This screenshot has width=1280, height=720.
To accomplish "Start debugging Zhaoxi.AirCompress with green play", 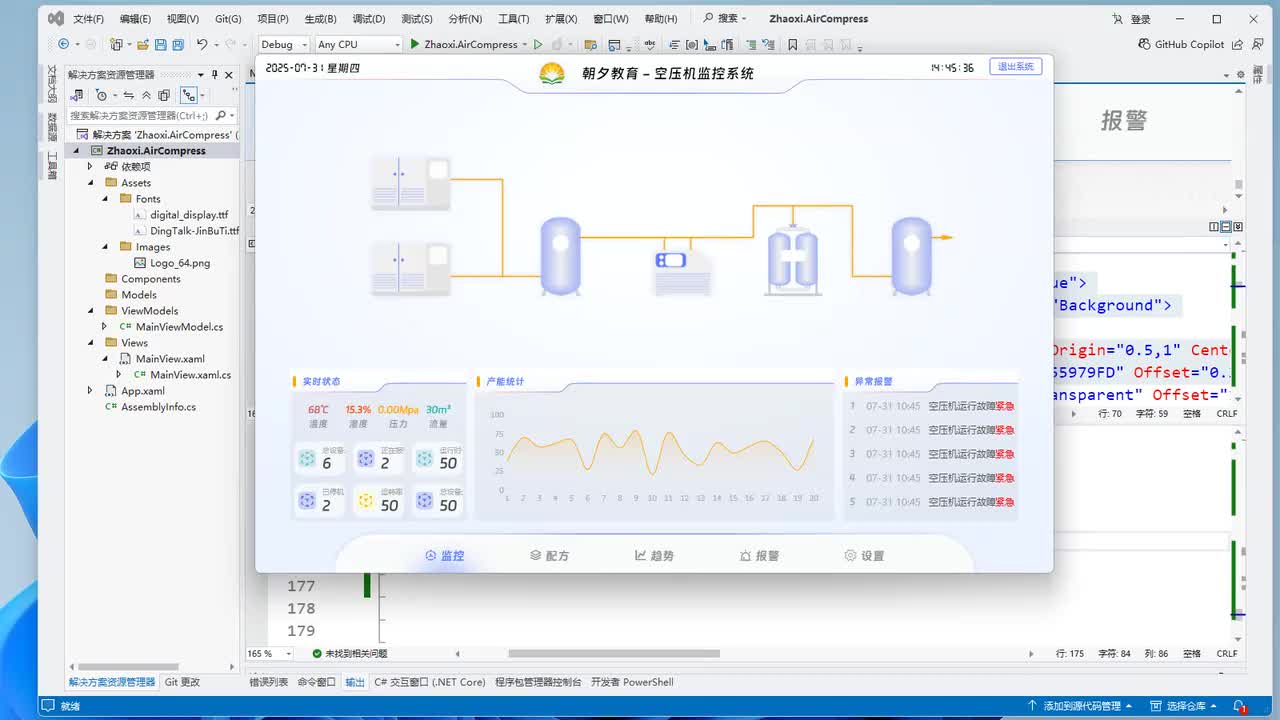I will 414,44.
